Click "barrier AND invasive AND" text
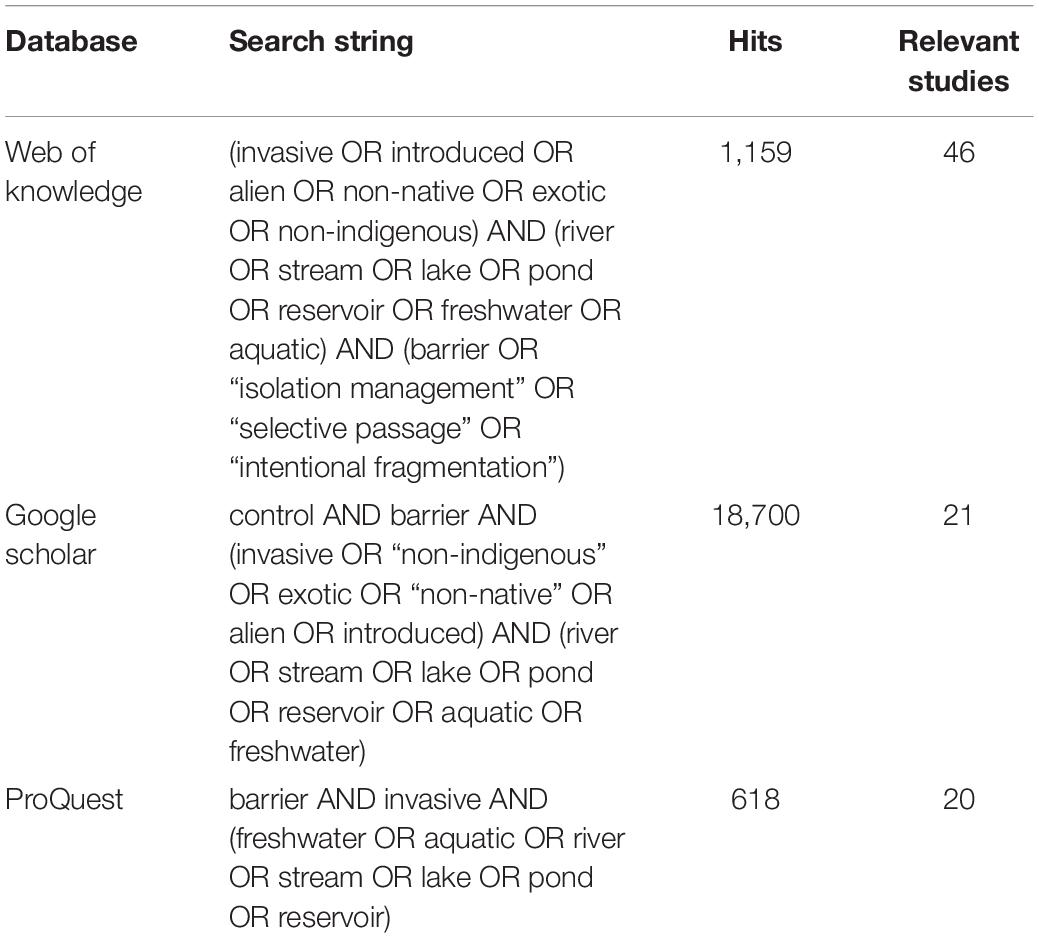This screenshot has width=1039, height=938. (x=388, y=799)
